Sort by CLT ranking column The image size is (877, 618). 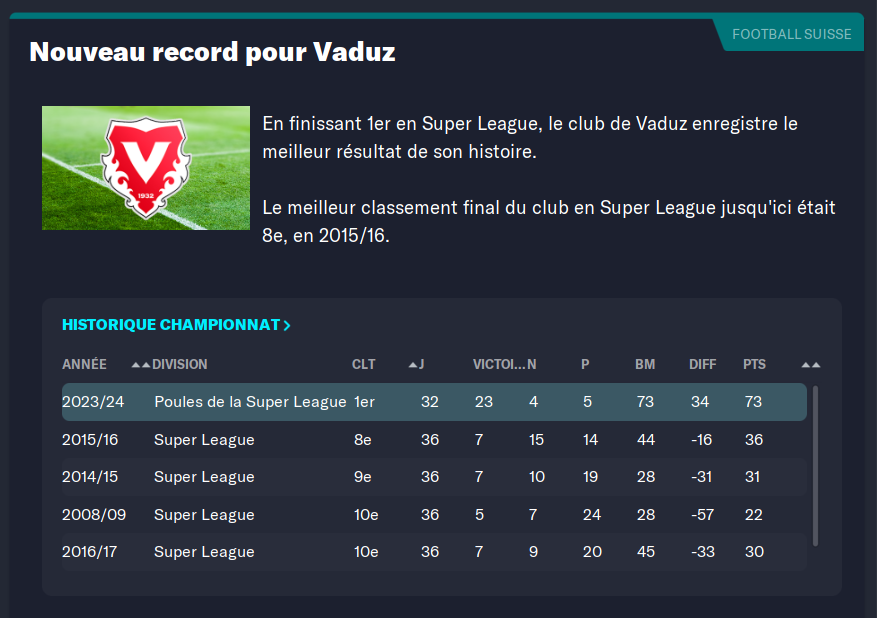tap(364, 364)
